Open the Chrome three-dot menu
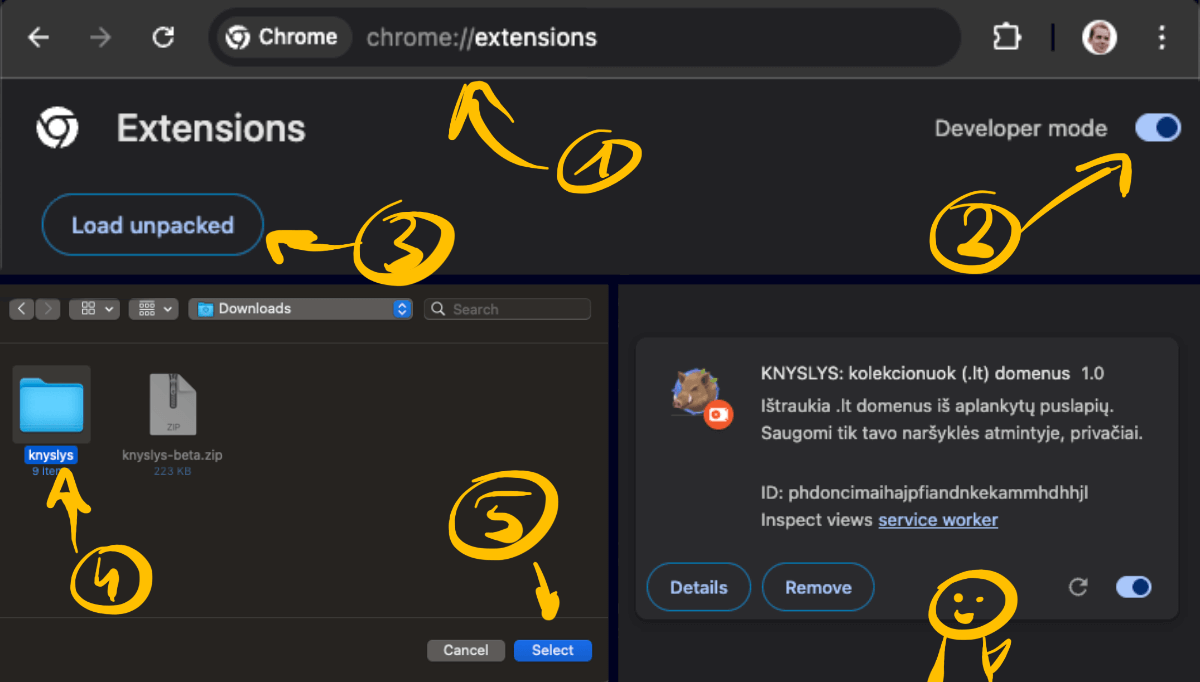This screenshot has width=1200, height=682. tap(1161, 38)
